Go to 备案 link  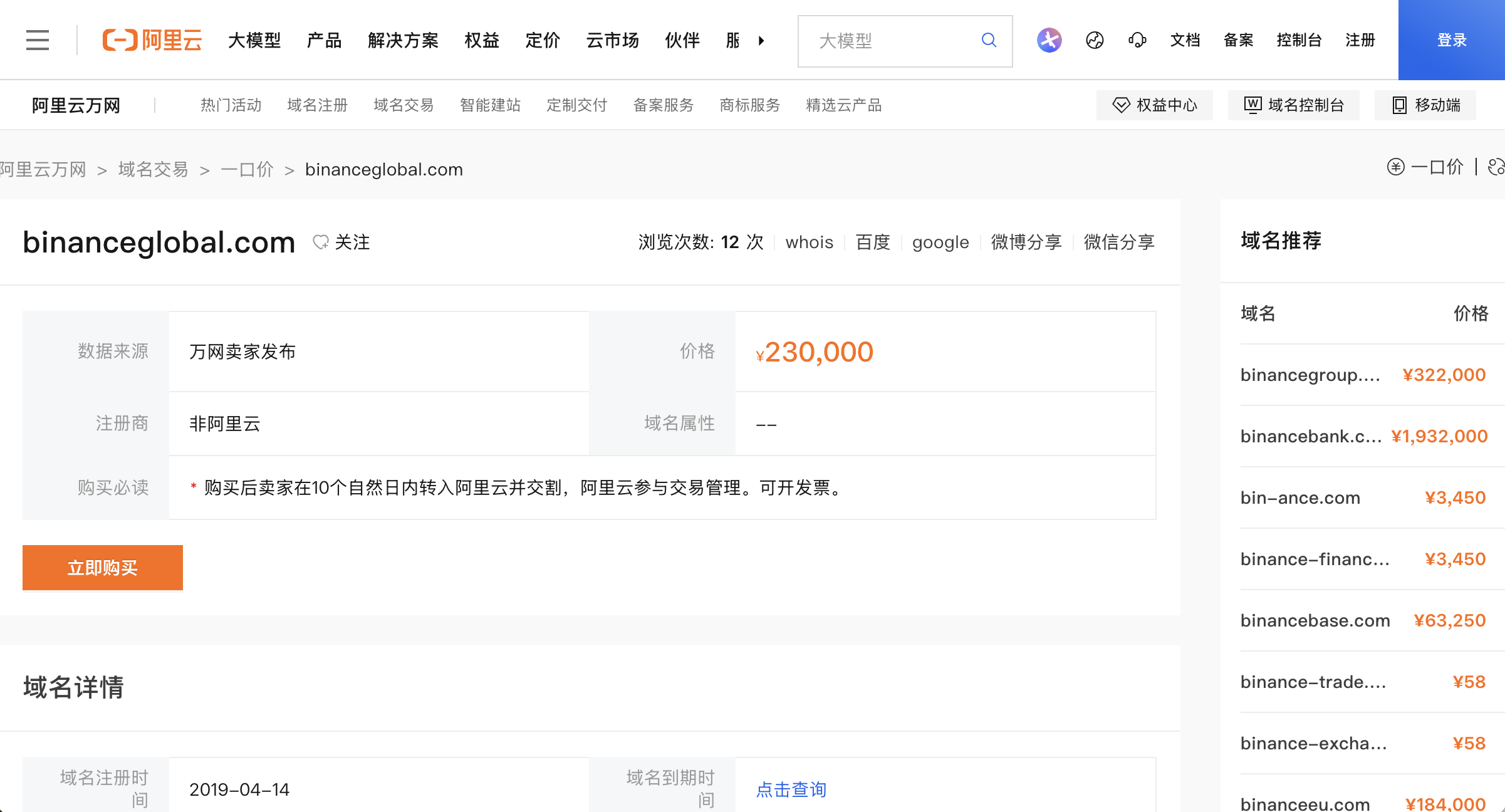point(1239,40)
